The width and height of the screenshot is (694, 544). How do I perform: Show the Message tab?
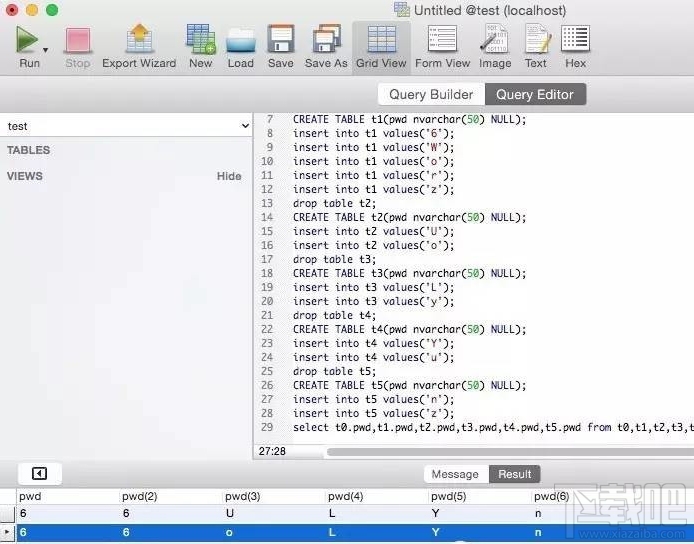[x=455, y=474]
